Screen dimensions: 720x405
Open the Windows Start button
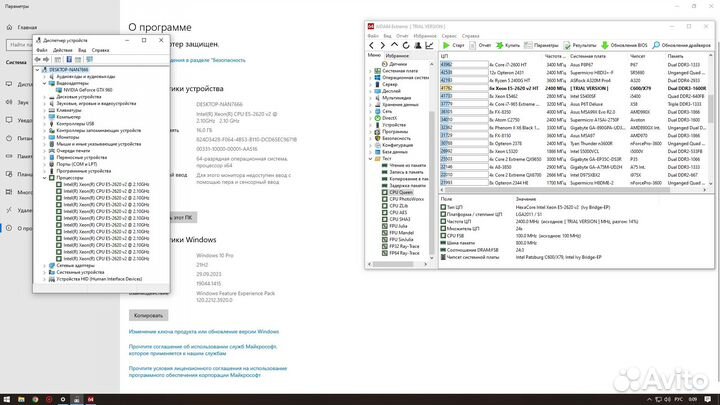6,399
